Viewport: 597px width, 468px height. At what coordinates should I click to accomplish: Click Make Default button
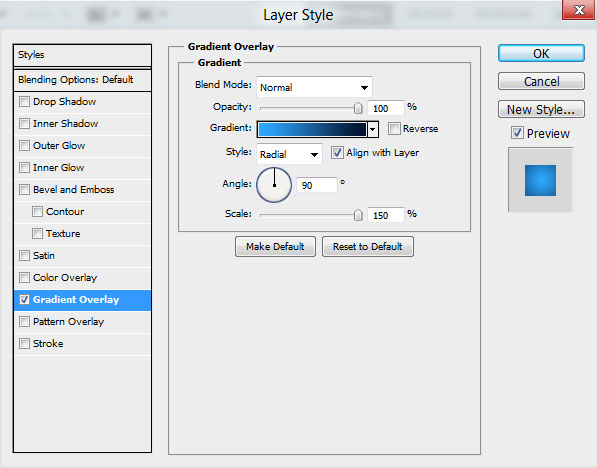coord(275,246)
